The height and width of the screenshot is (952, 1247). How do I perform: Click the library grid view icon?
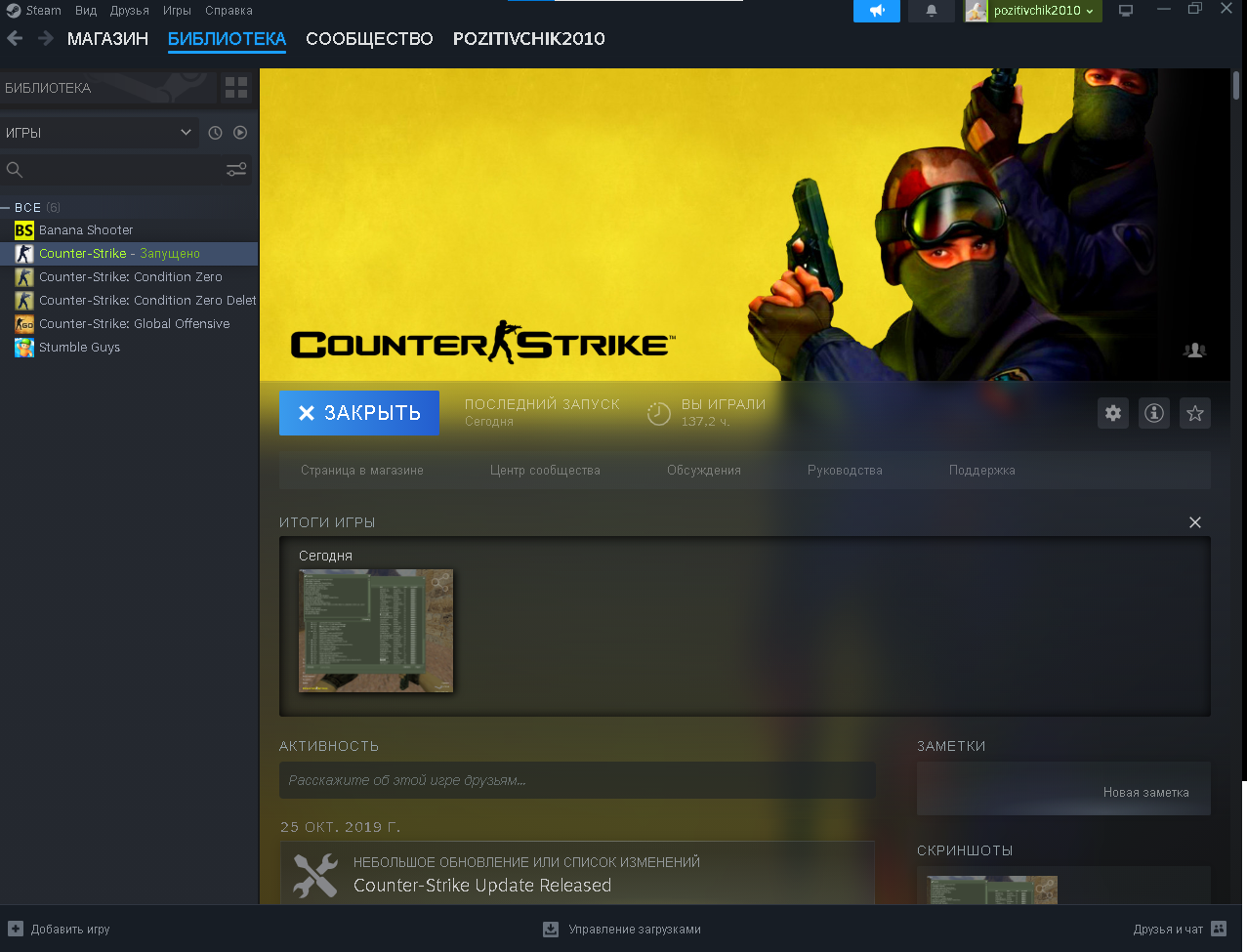(236, 88)
